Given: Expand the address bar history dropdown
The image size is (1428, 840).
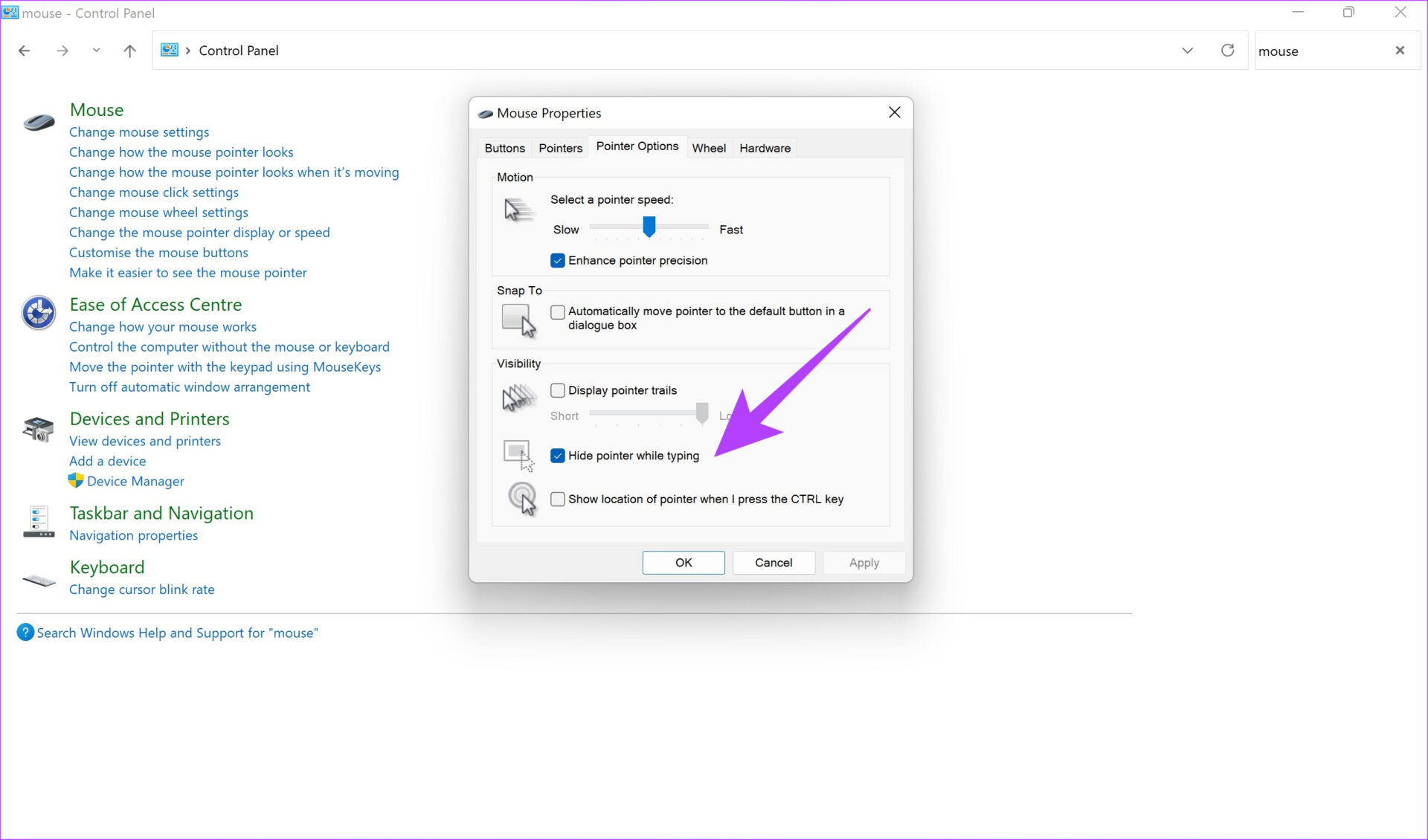Looking at the screenshot, I should point(1187,51).
